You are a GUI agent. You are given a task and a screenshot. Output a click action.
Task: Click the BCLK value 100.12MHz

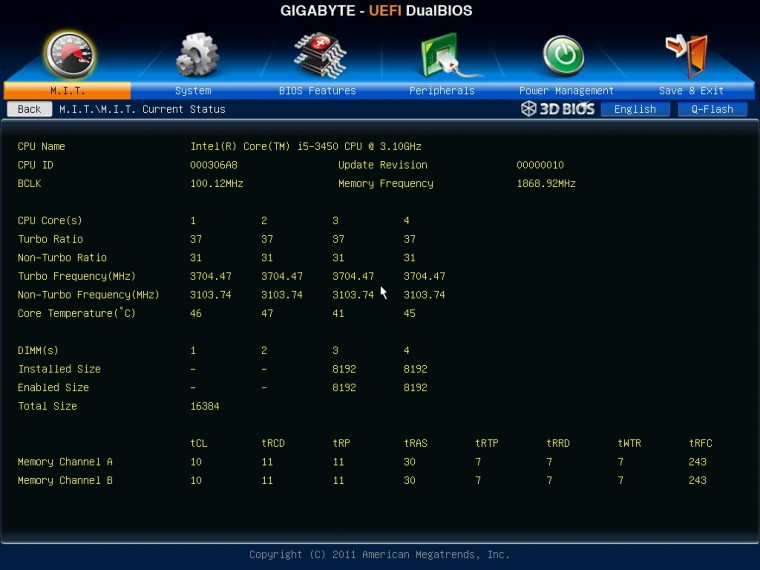tap(217, 184)
